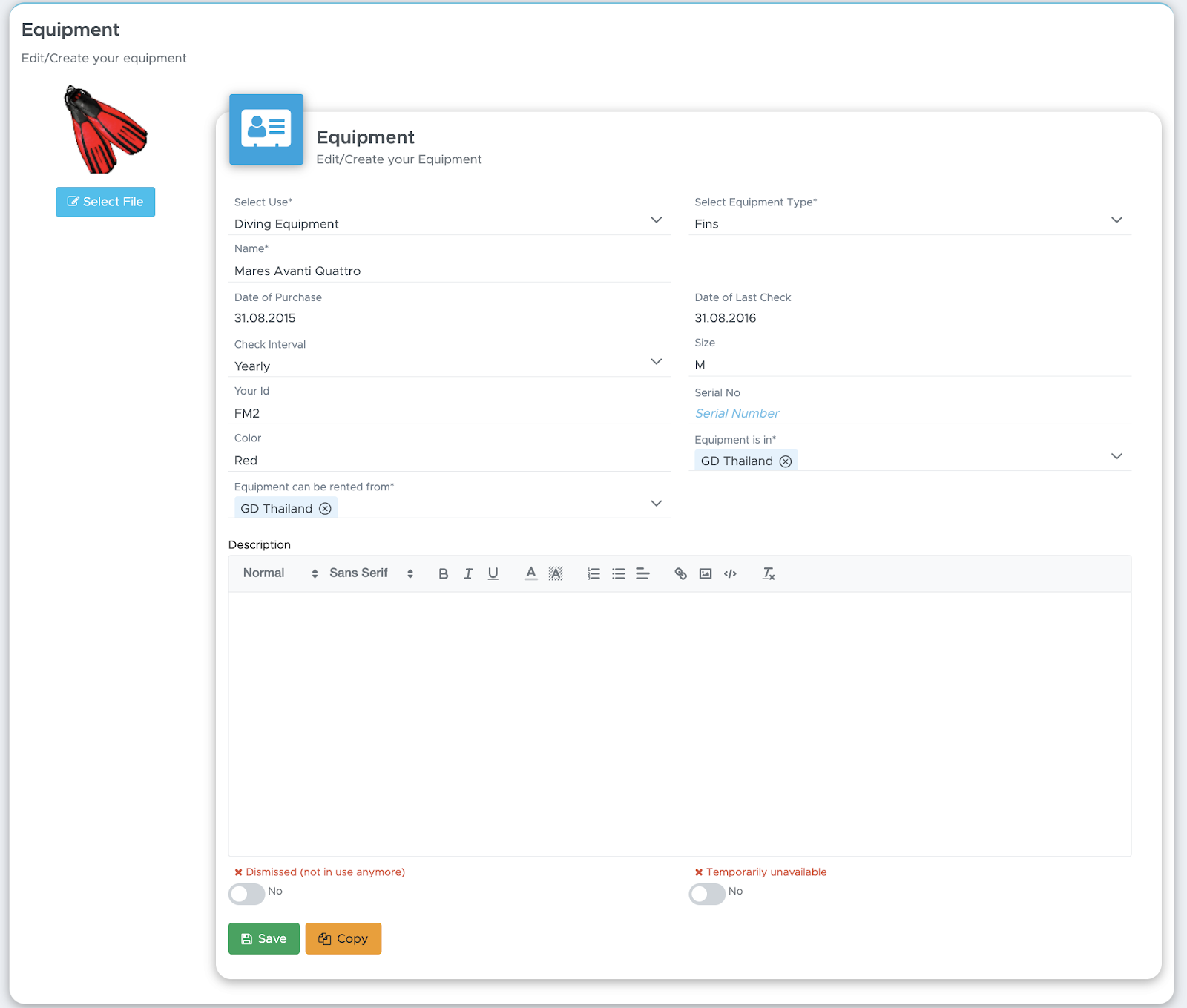Viewport: 1187px width, 1008px height.
Task: Open the Sans Serif font picker
Action: [372, 573]
